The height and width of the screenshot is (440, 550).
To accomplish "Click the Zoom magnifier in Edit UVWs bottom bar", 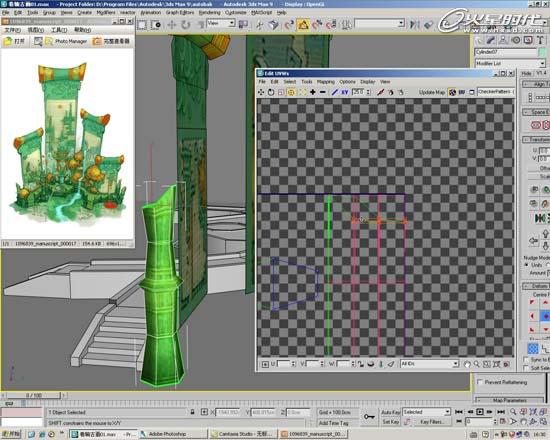I will click(x=477, y=364).
